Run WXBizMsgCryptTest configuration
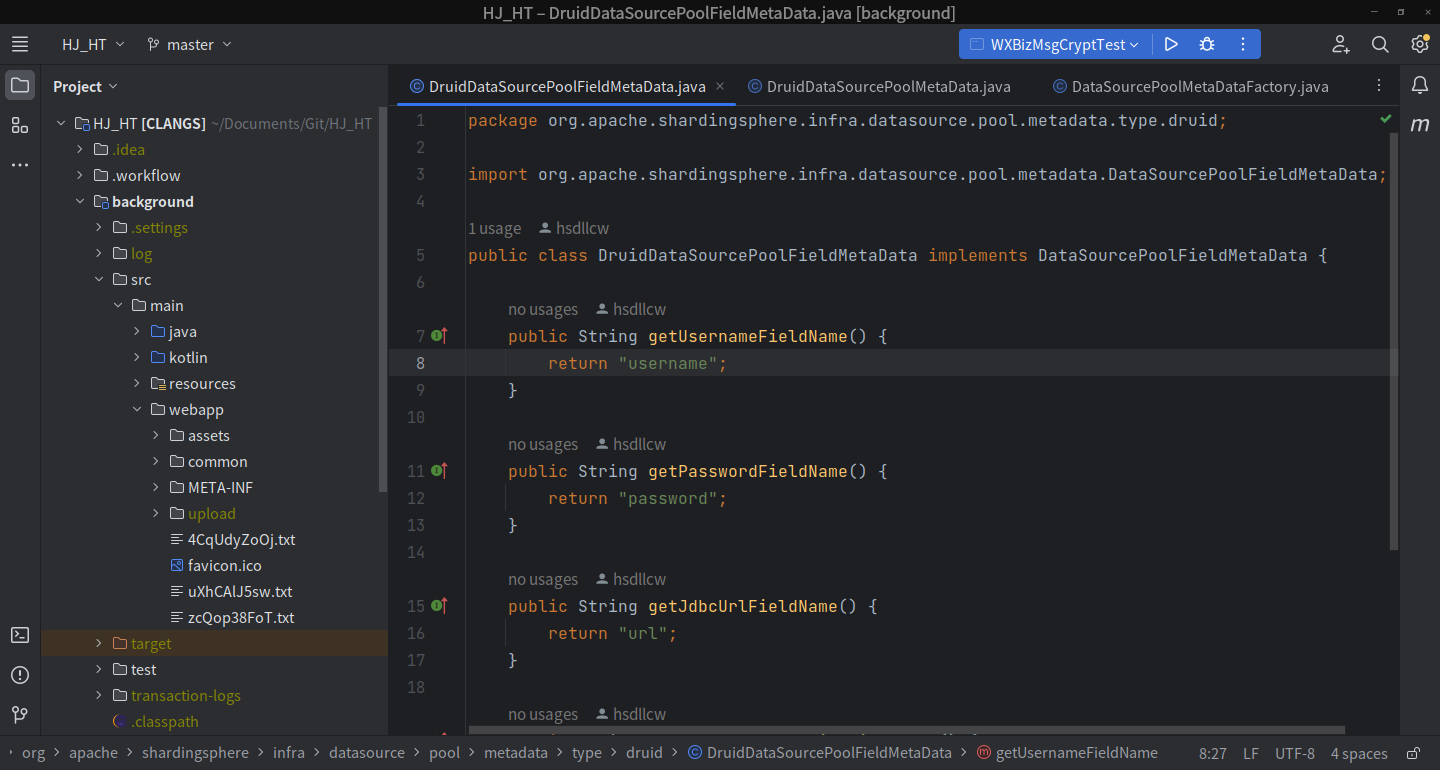 pos(1171,44)
